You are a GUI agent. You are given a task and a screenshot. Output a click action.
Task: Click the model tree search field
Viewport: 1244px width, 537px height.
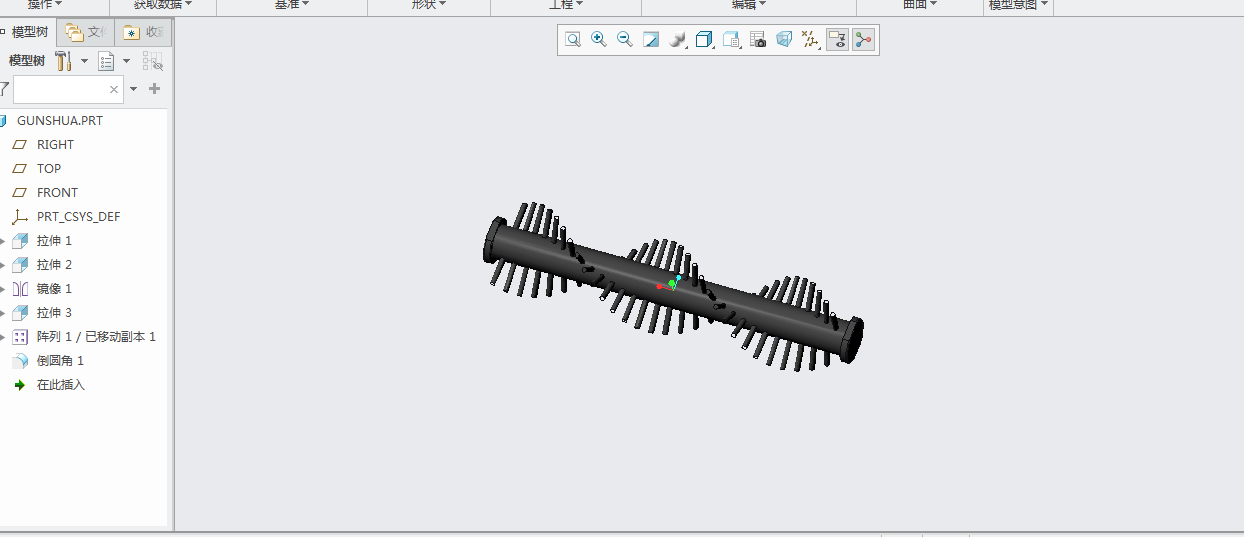(x=68, y=89)
